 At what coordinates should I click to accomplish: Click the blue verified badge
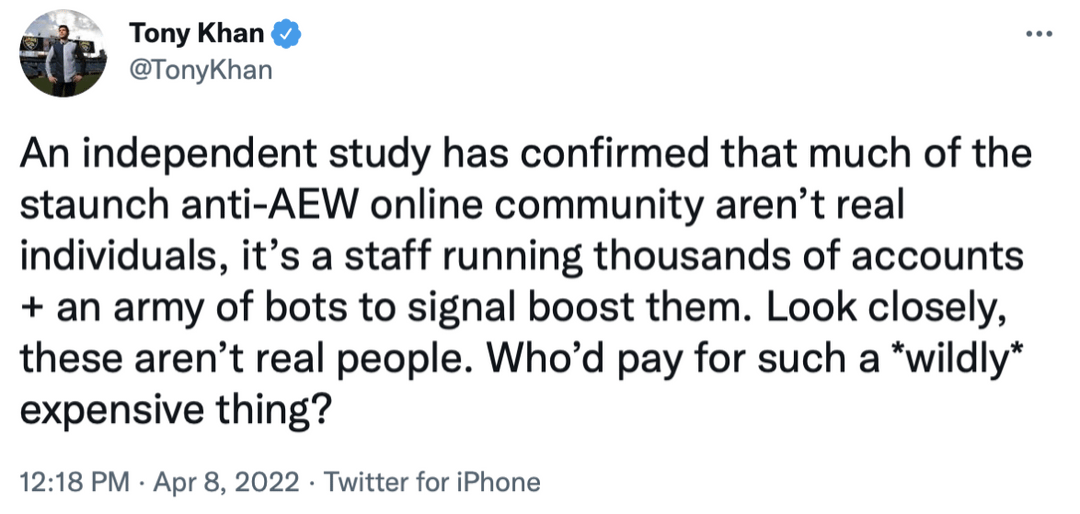289,34
